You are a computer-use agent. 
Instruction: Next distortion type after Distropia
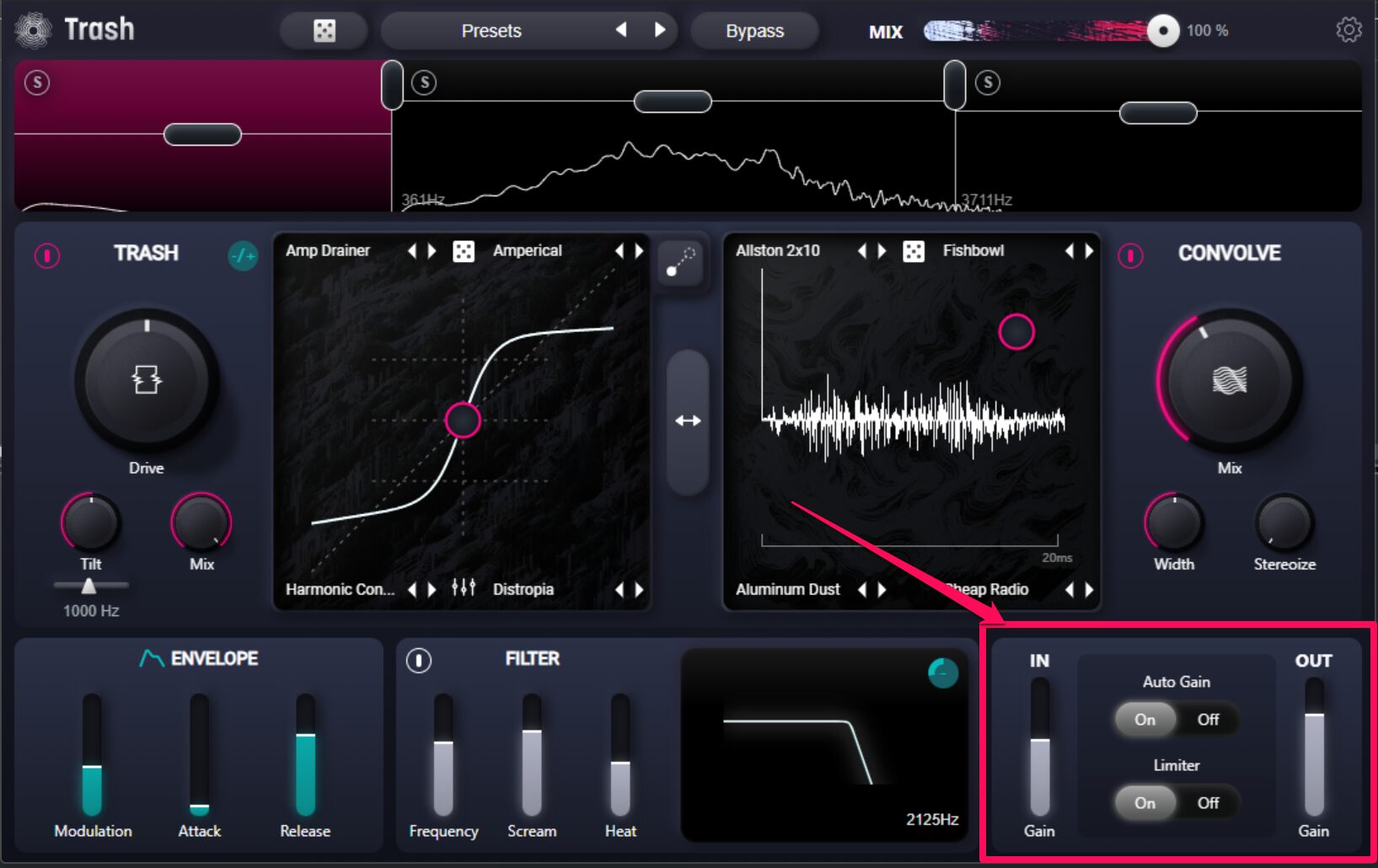[x=640, y=589]
